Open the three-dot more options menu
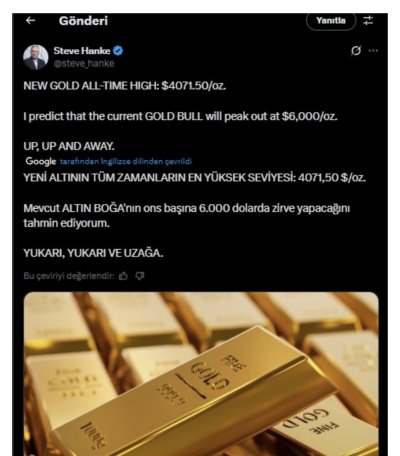Image resolution: width=400 pixels, height=456 pixels. point(373,51)
